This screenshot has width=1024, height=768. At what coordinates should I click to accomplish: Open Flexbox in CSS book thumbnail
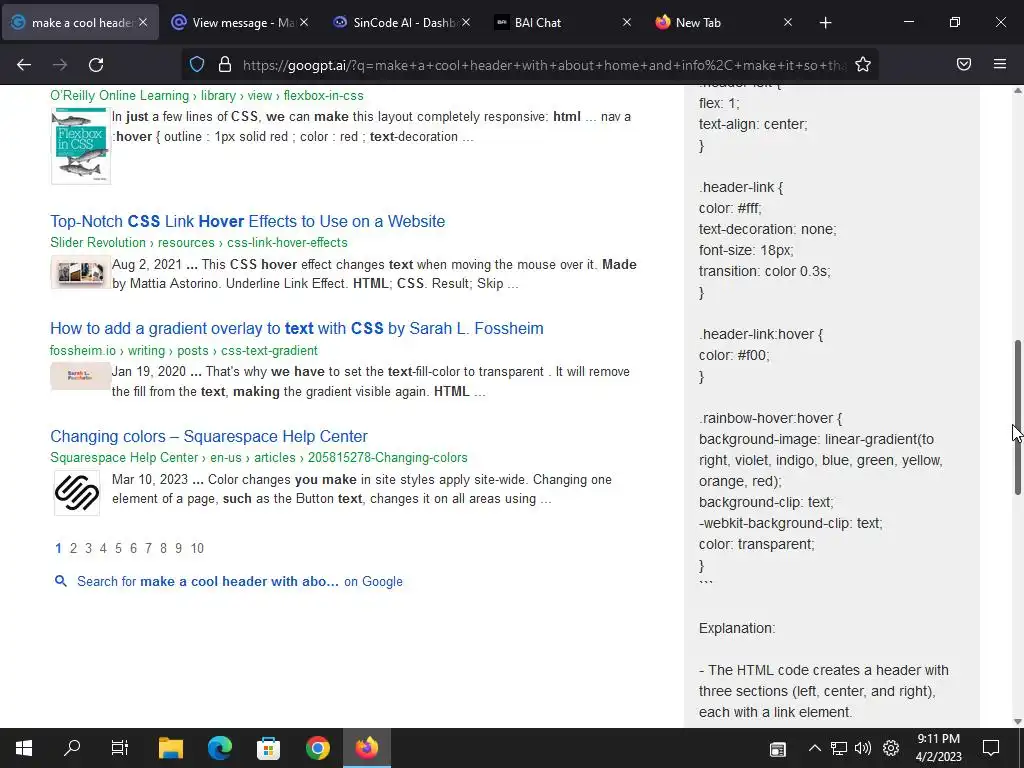tap(81, 146)
